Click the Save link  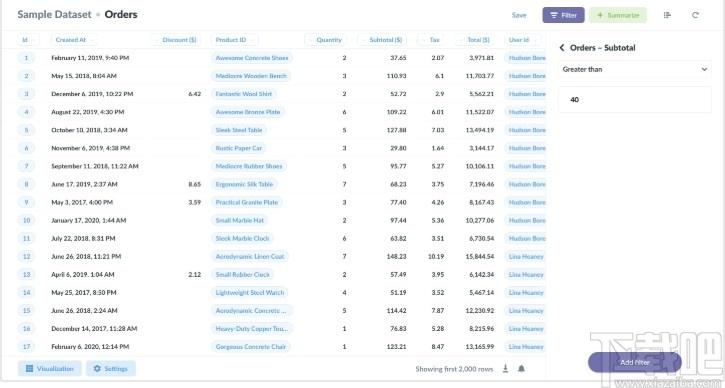[x=519, y=15]
